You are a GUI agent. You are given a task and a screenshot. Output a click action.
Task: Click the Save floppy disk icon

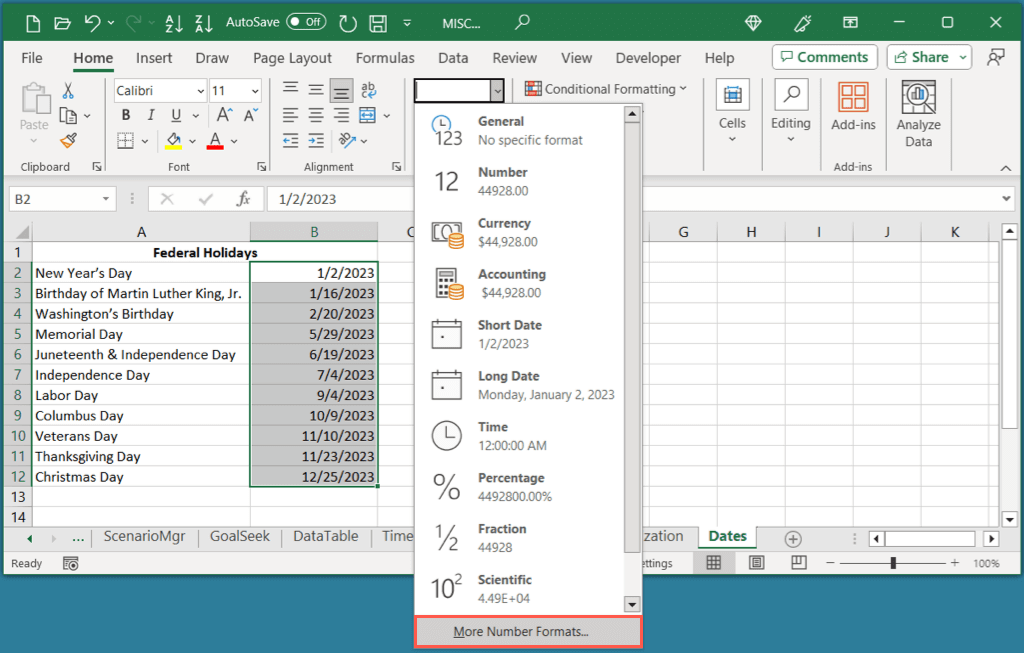point(379,22)
